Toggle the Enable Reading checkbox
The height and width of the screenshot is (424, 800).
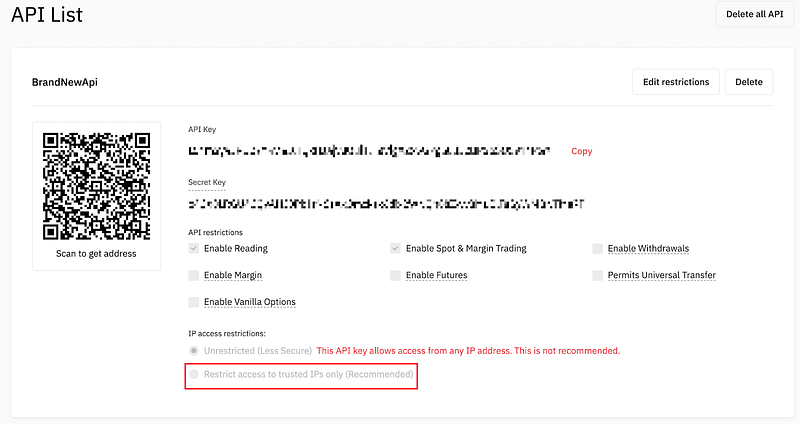click(194, 248)
